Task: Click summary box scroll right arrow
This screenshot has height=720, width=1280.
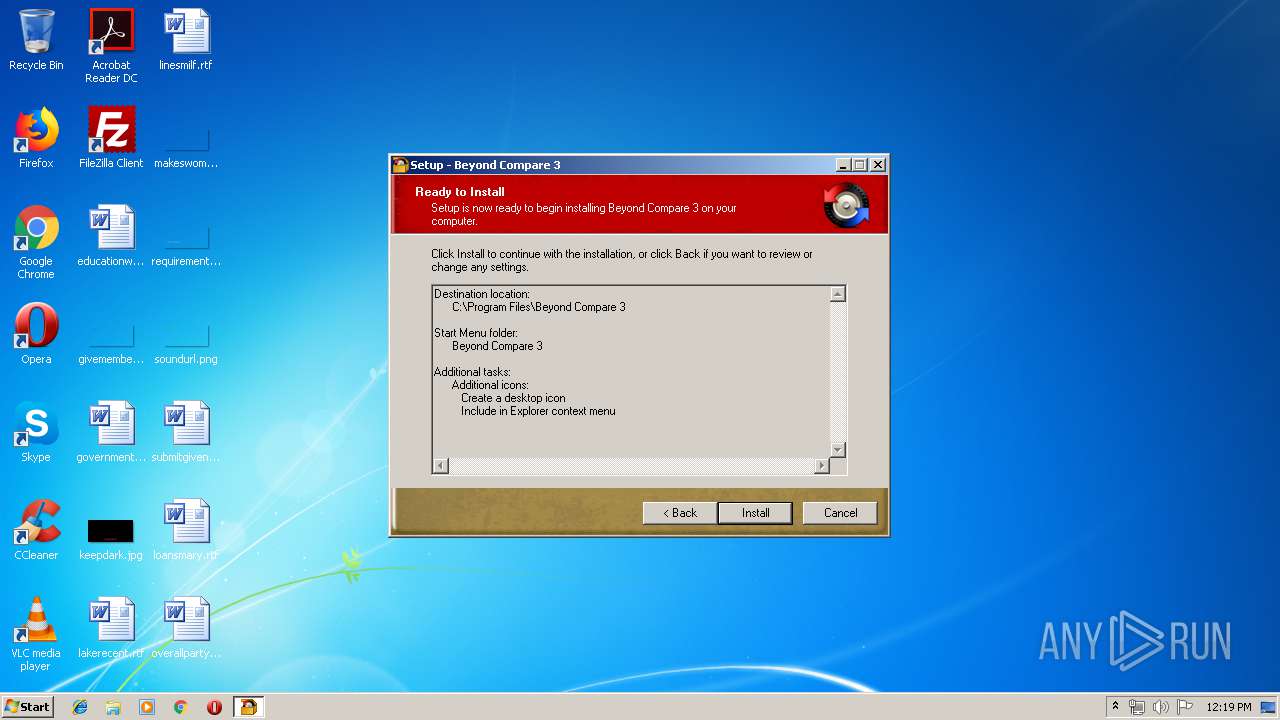Action: (x=822, y=466)
